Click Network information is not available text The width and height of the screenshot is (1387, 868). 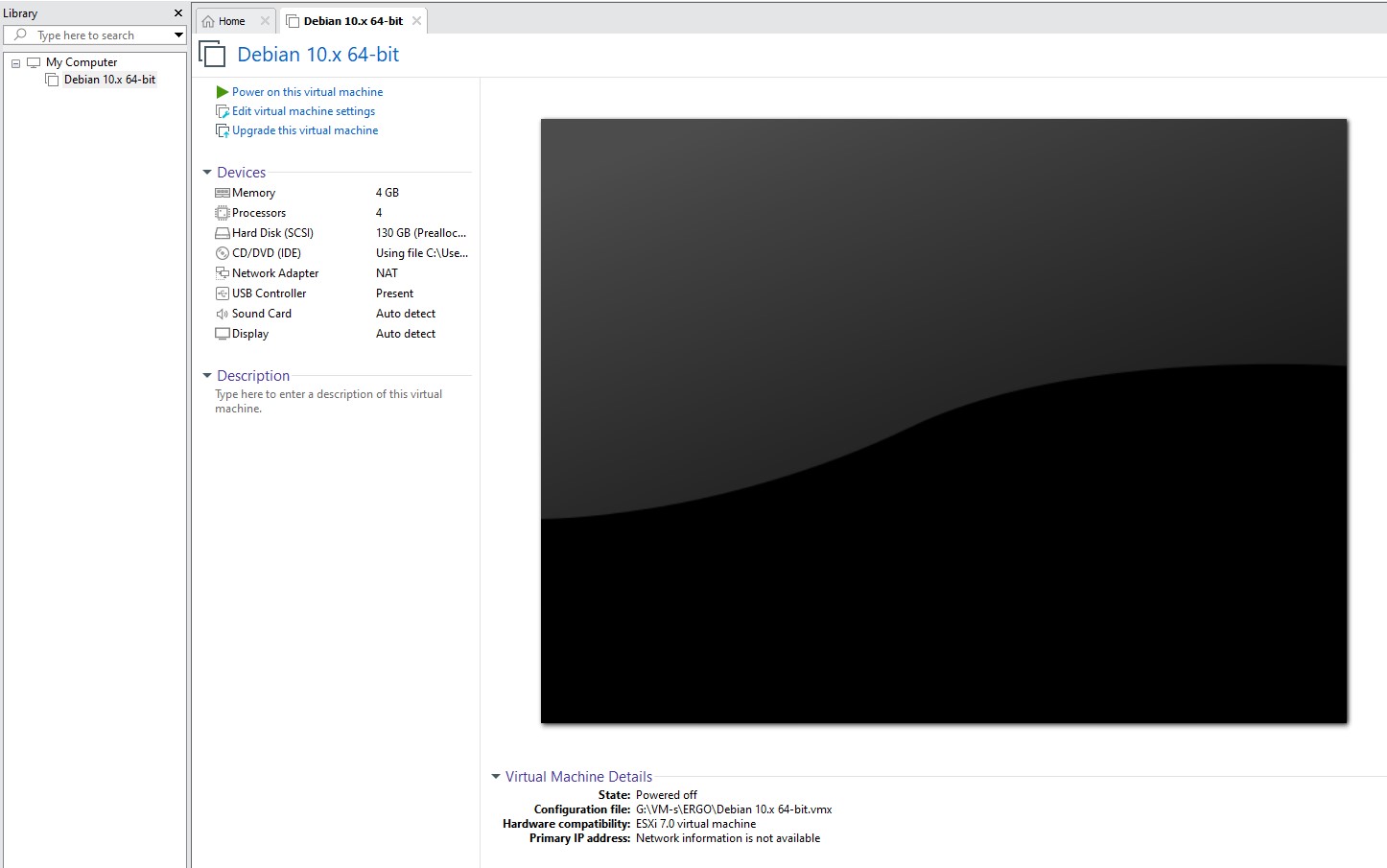(728, 838)
